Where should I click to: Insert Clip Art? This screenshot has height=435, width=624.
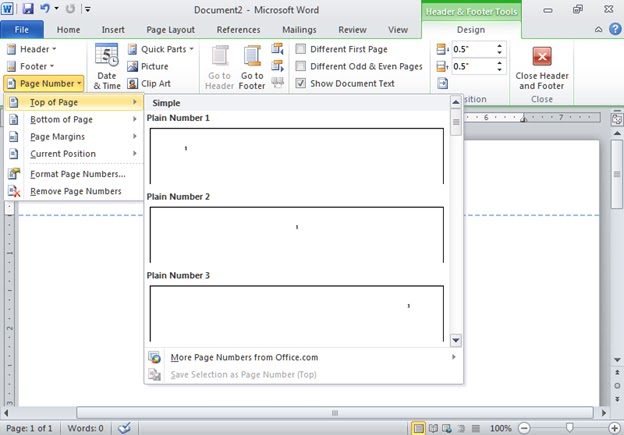pos(149,84)
